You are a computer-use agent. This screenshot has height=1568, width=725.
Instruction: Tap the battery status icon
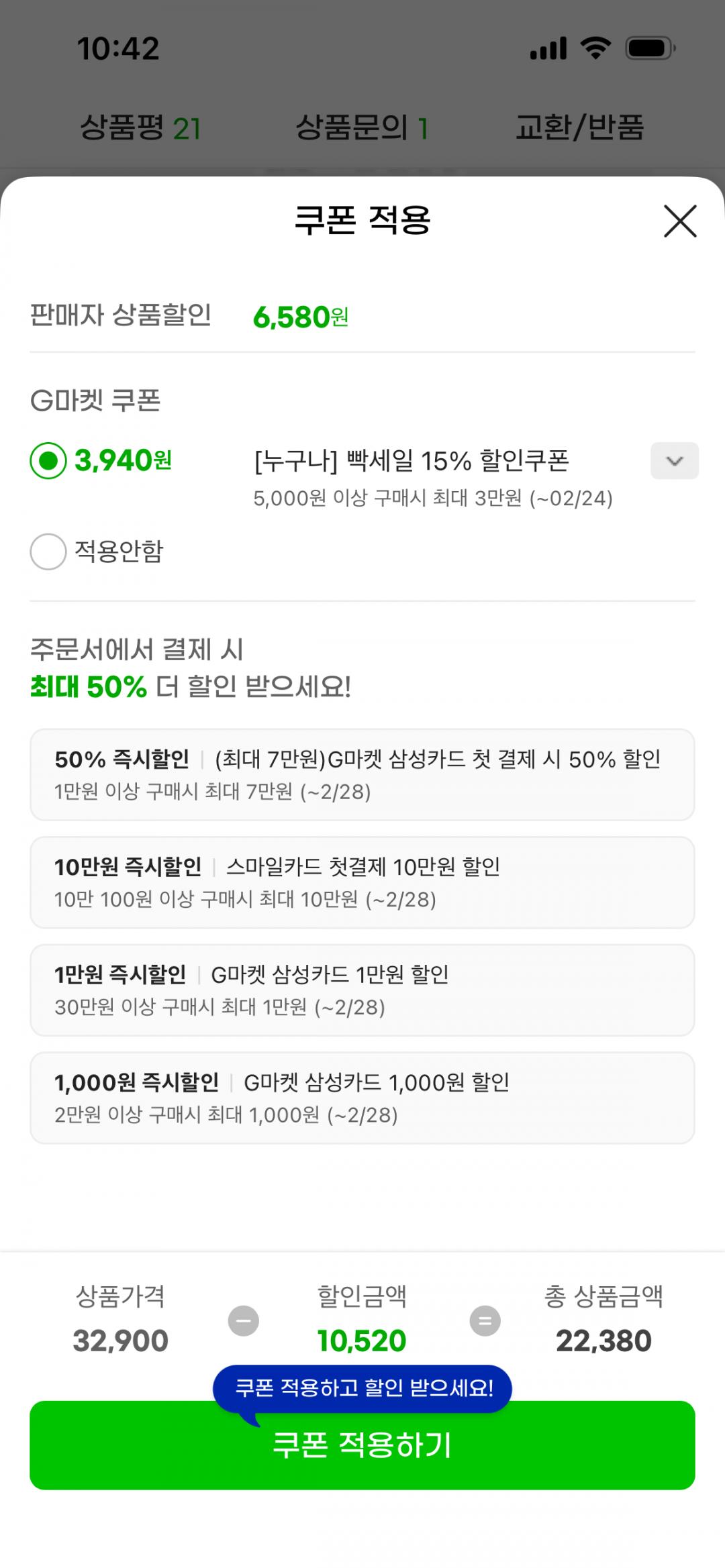pyautogui.click(x=650, y=48)
